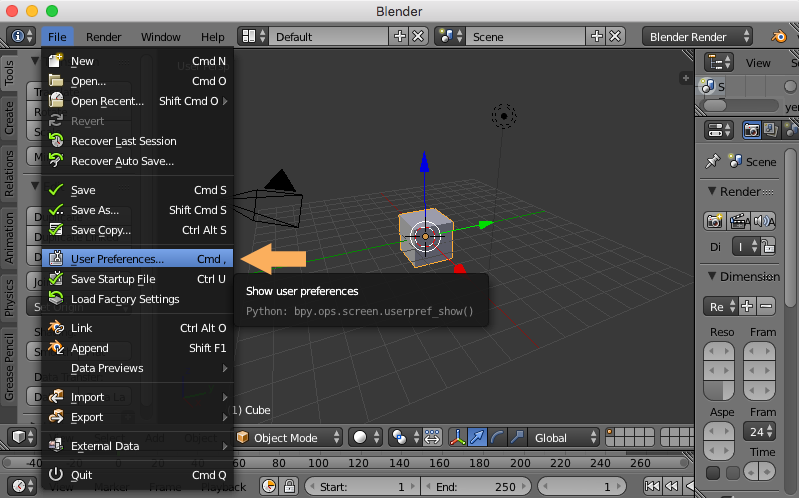Image resolution: width=799 pixels, height=498 pixels.
Task: Select the Render properties camera tab
Action: click(x=752, y=129)
